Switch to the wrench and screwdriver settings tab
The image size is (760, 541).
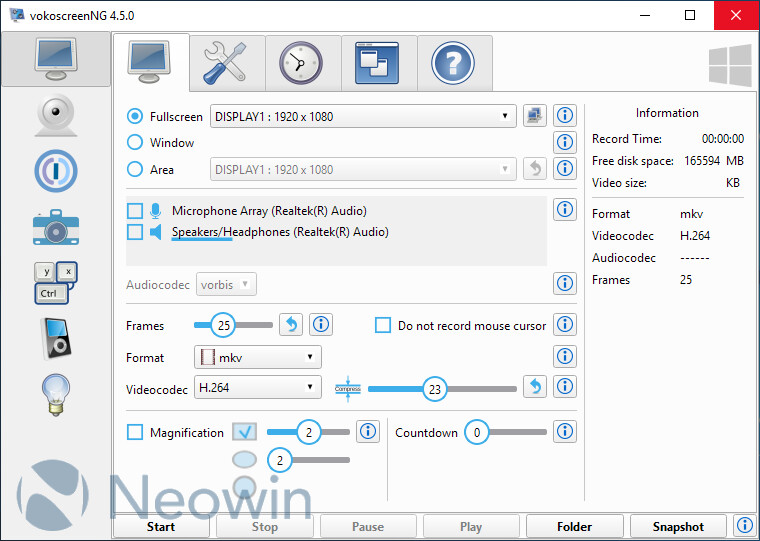click(227, 63)
